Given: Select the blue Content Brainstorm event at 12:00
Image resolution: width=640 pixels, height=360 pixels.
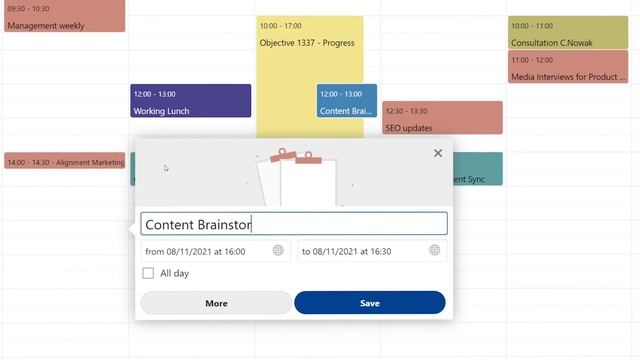Looking at the screenshot, I should tap(347, 101).
